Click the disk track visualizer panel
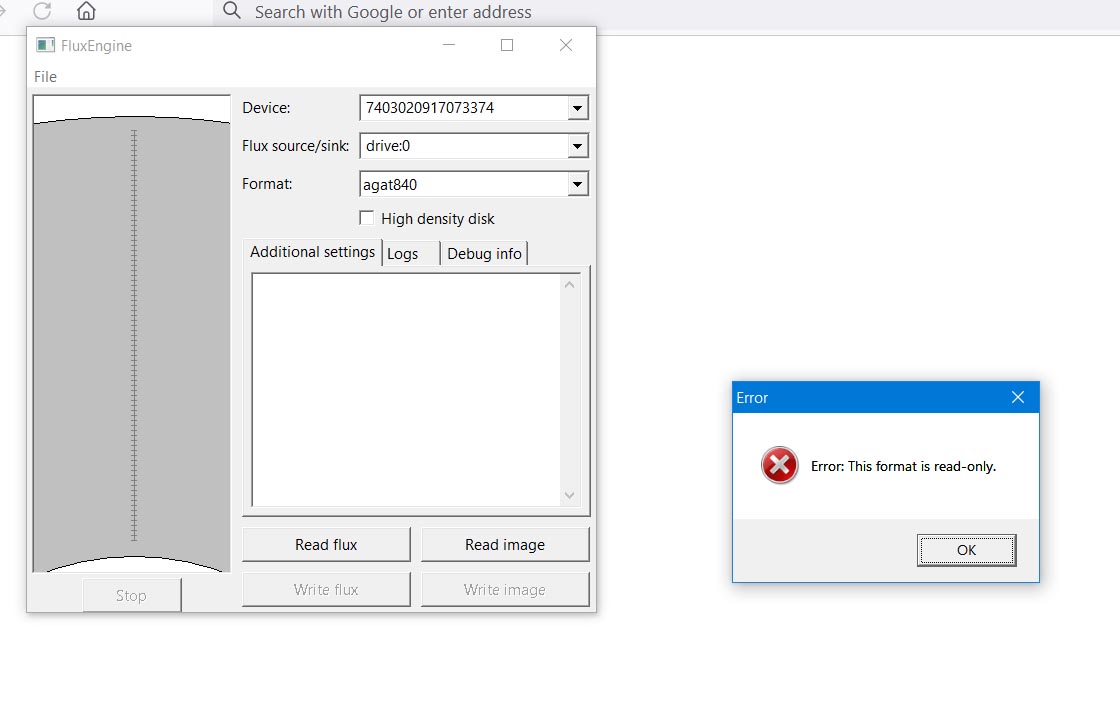1120x710 pixels. click(x=132, y=334)
